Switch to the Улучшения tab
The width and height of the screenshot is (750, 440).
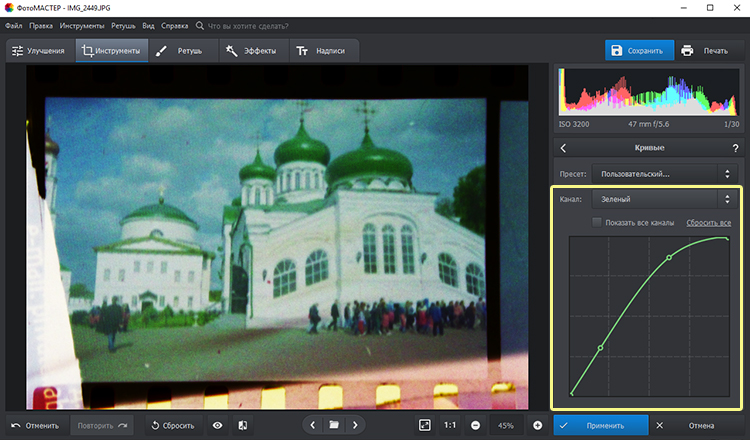[39, 50]
